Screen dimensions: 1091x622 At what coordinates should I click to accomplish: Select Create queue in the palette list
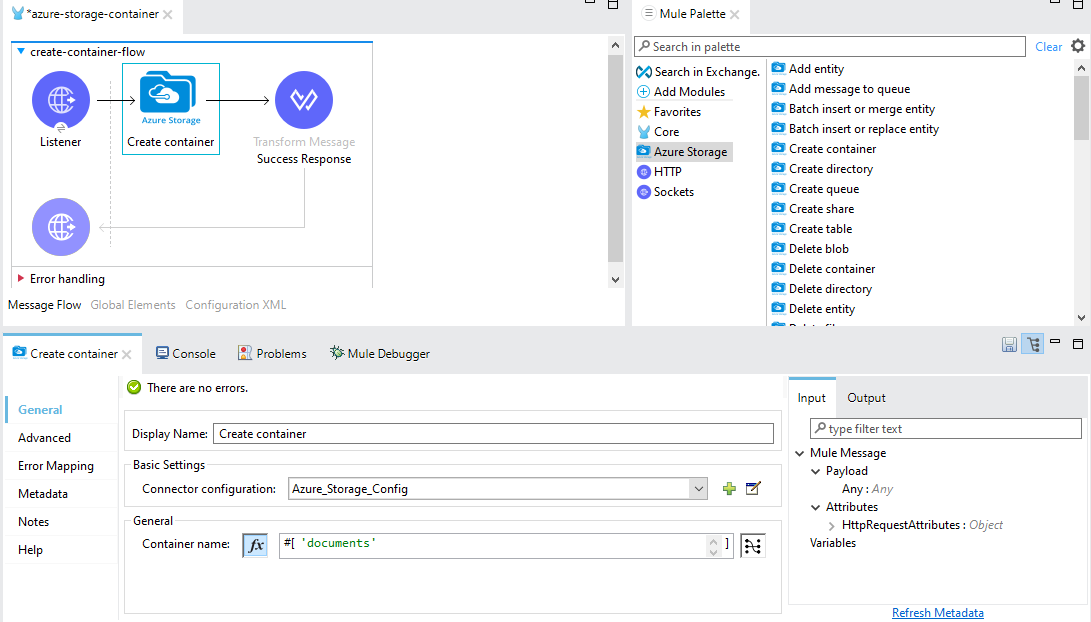click(823, 189)
